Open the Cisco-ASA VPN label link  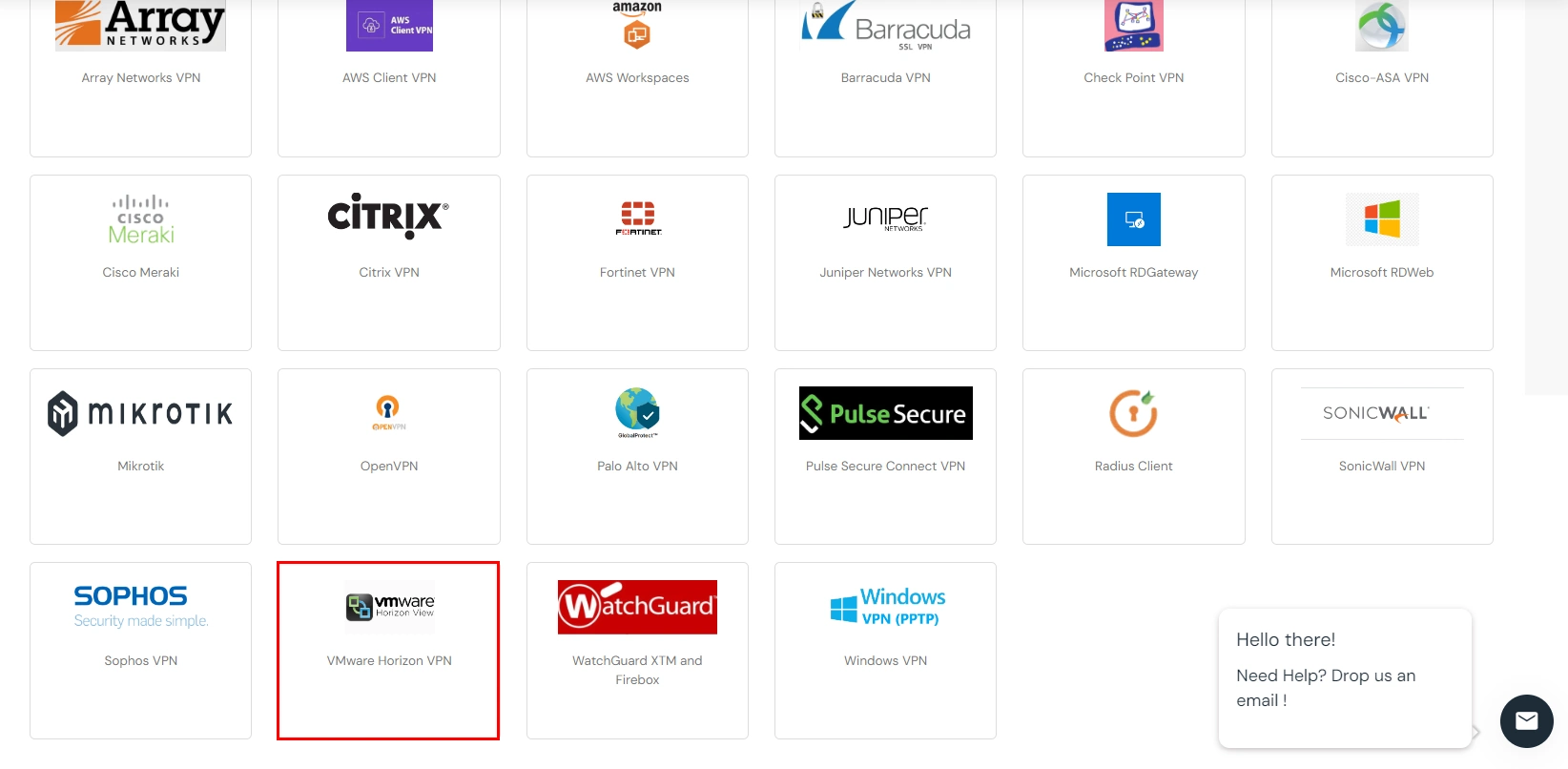point(1382,78)
